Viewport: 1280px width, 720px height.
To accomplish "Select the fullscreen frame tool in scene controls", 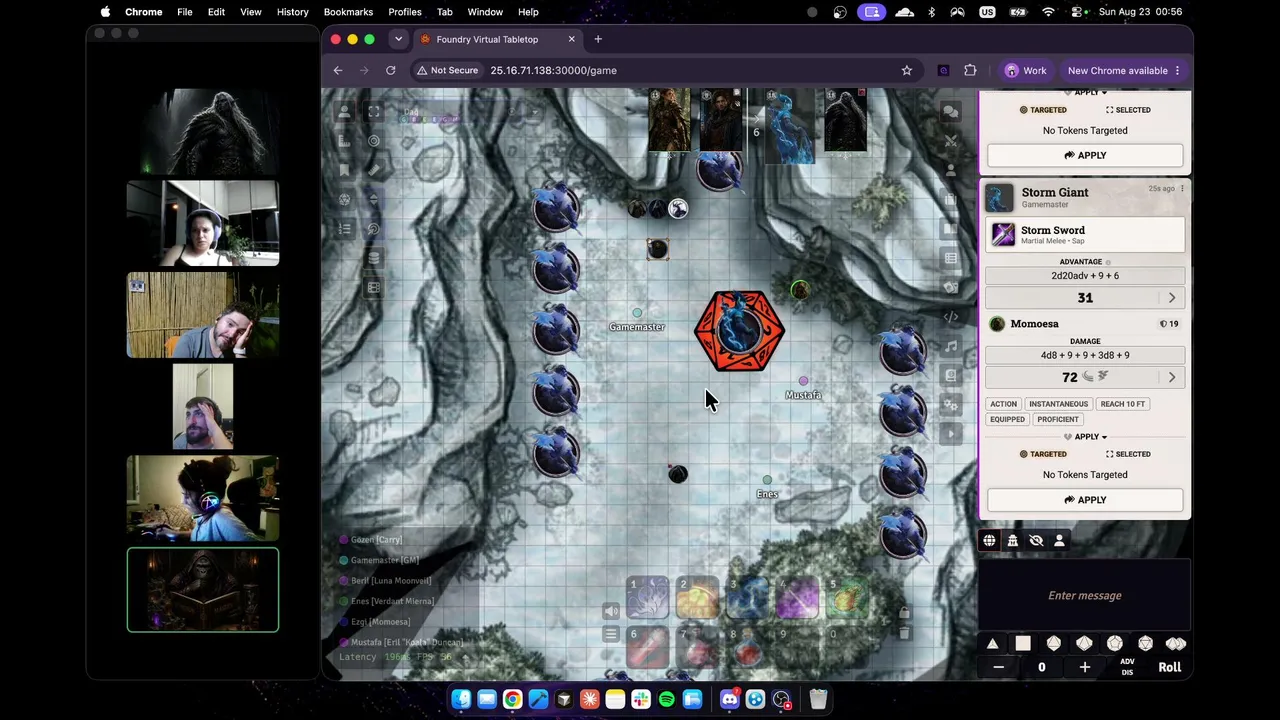I will click(x=374, y=112).
